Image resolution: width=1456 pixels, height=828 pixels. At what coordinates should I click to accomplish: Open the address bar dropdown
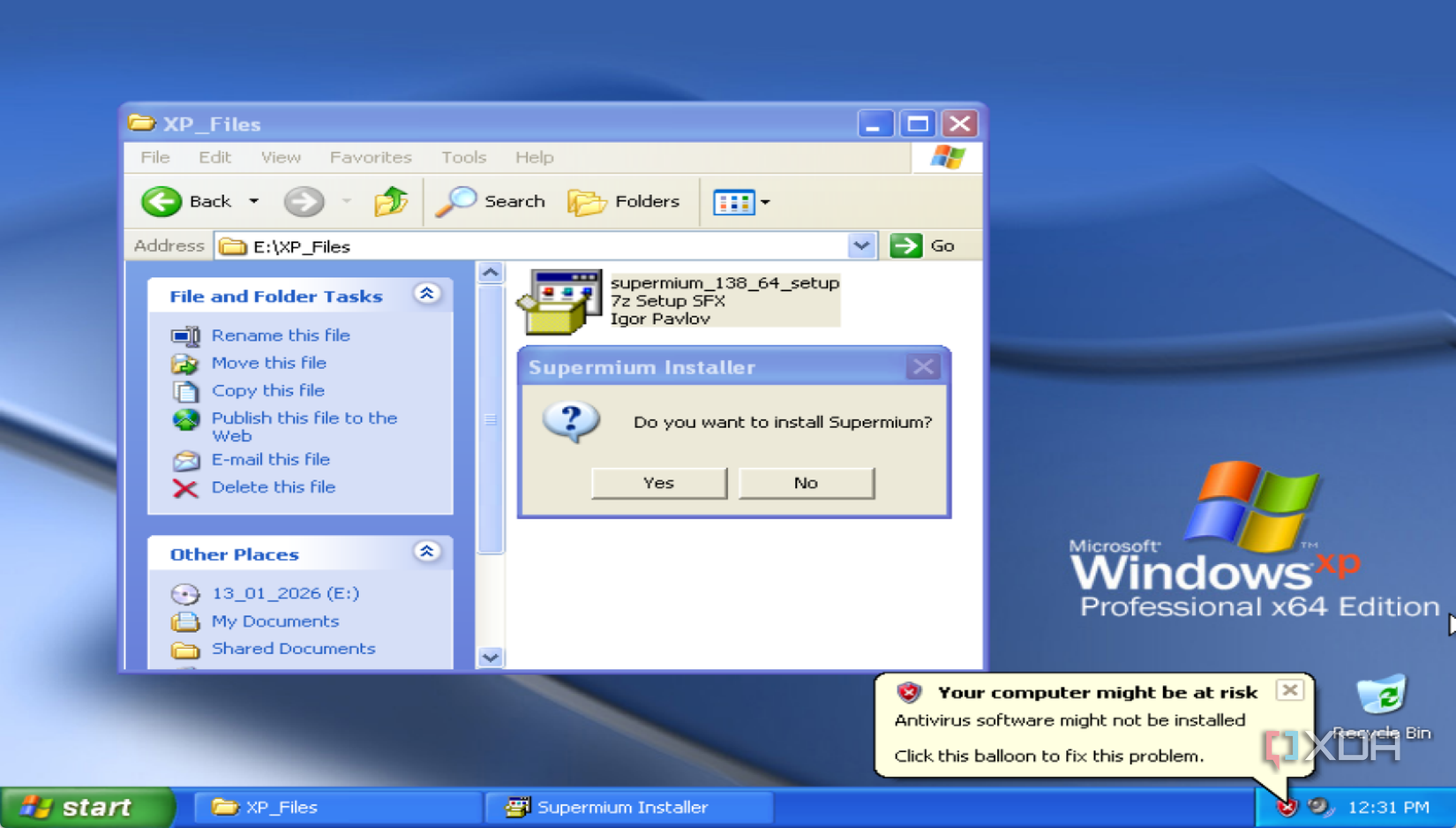coord(862,245)
